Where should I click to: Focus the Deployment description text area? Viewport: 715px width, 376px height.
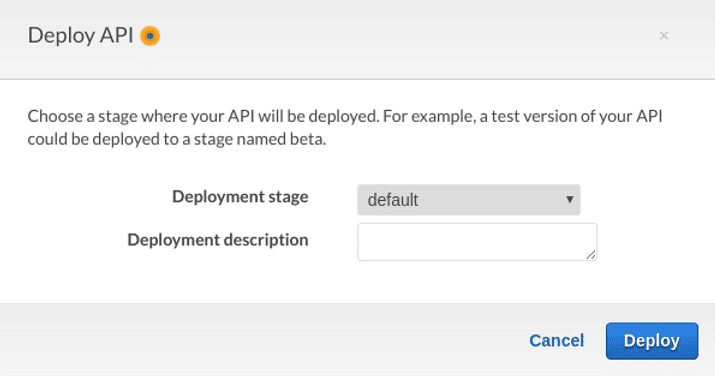(x=477, y=242)
